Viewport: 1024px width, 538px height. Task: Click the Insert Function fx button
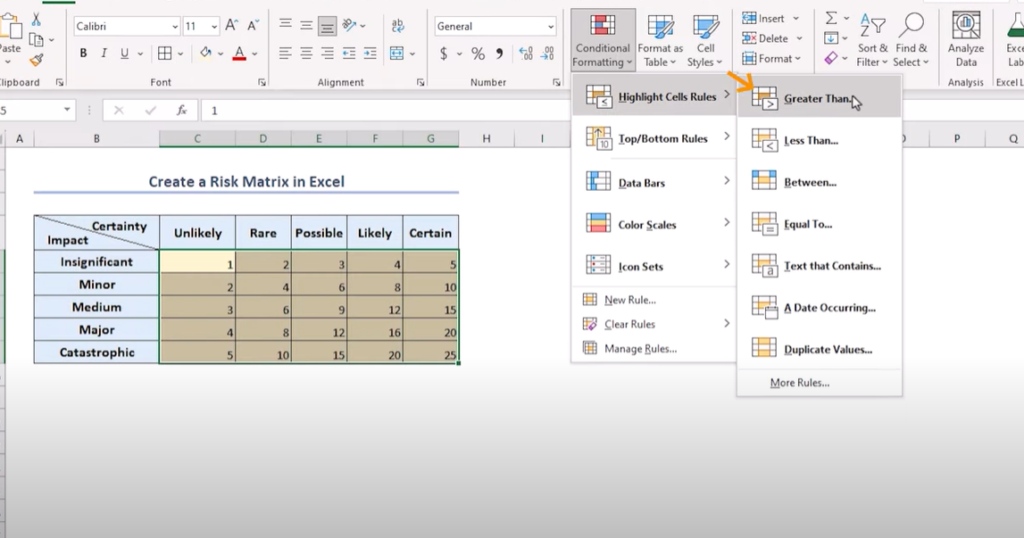182,110
